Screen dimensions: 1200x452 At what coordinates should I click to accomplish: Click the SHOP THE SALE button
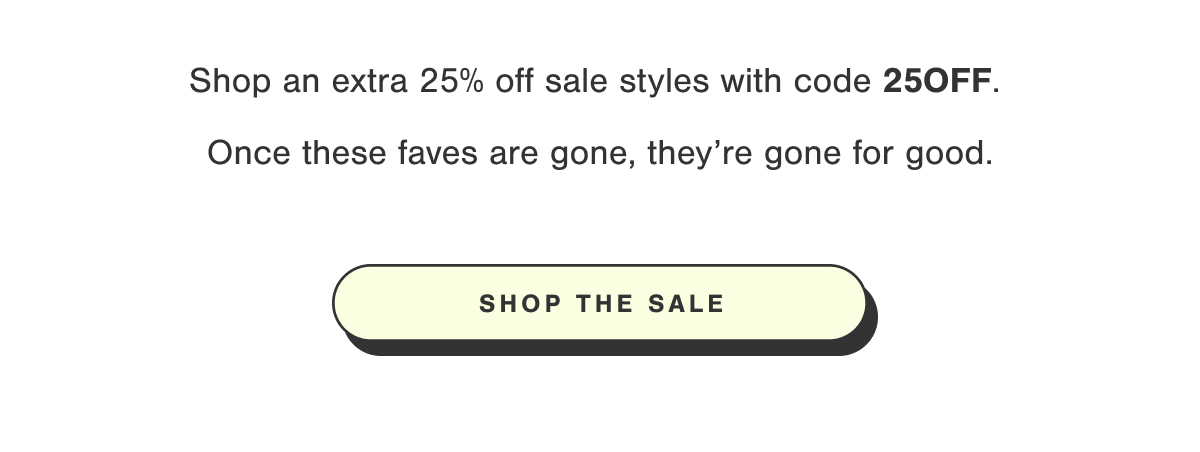point(599,303)
